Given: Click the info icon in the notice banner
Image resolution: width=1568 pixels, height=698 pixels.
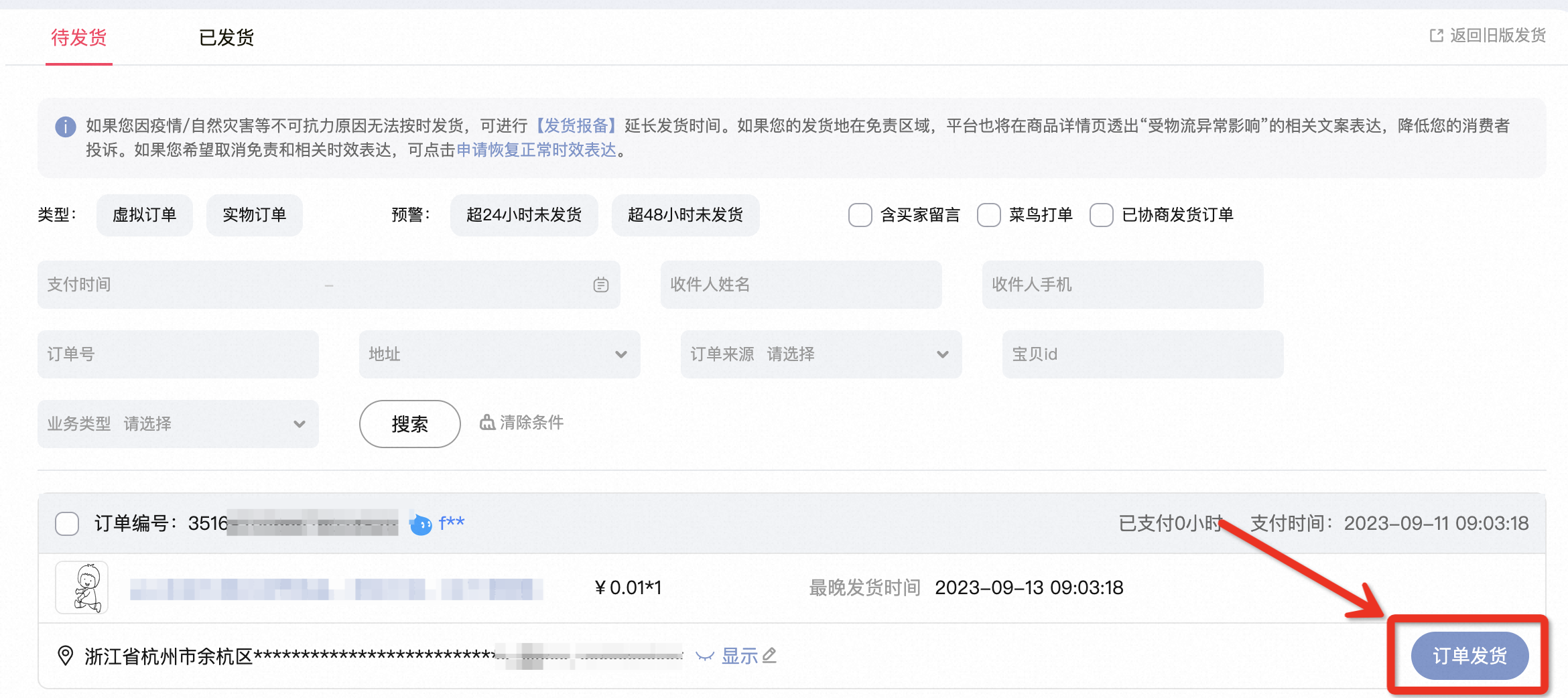Looking at the screenshot, I should coord(65,127).
